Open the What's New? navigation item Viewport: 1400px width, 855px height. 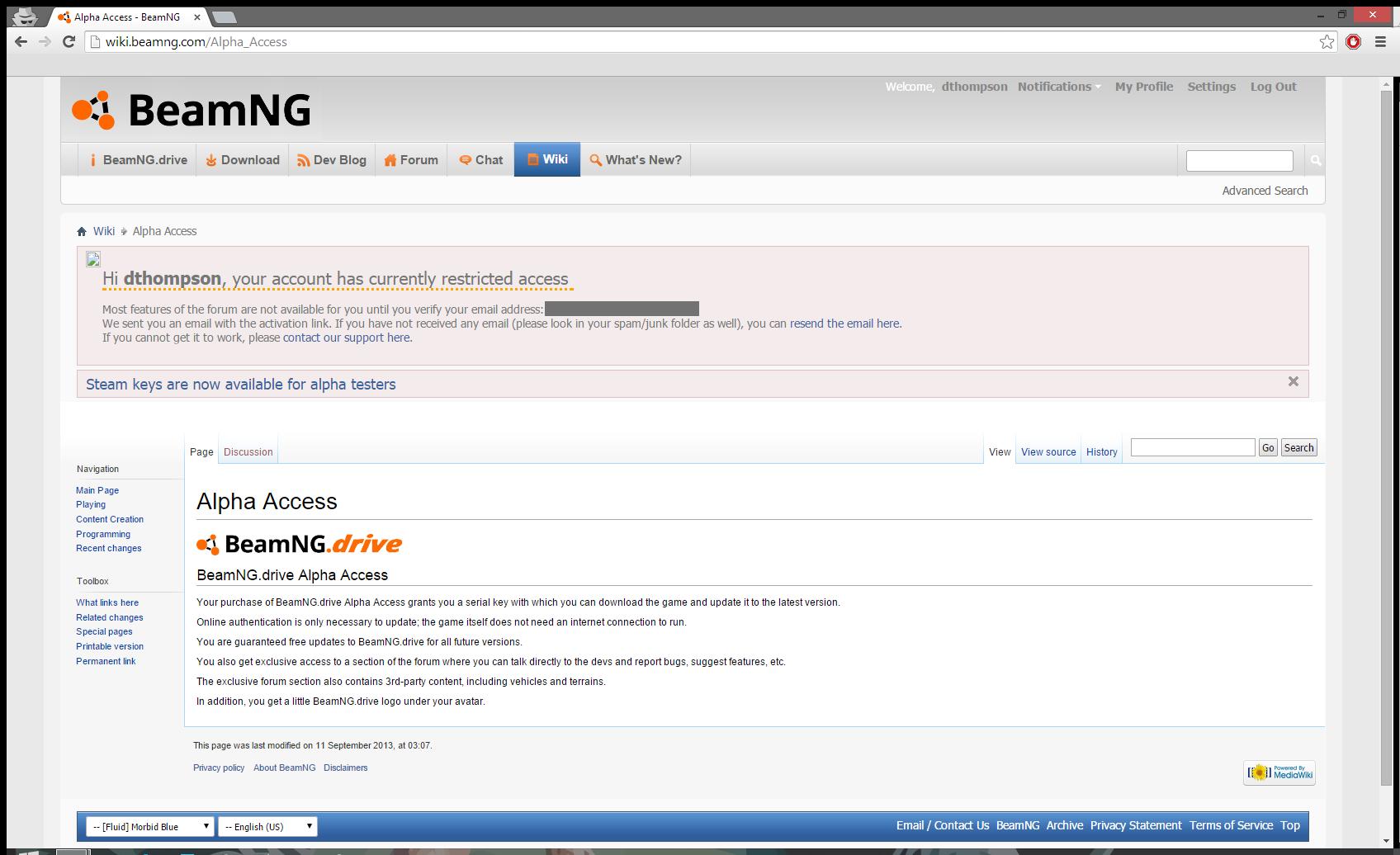coord(636,160)
